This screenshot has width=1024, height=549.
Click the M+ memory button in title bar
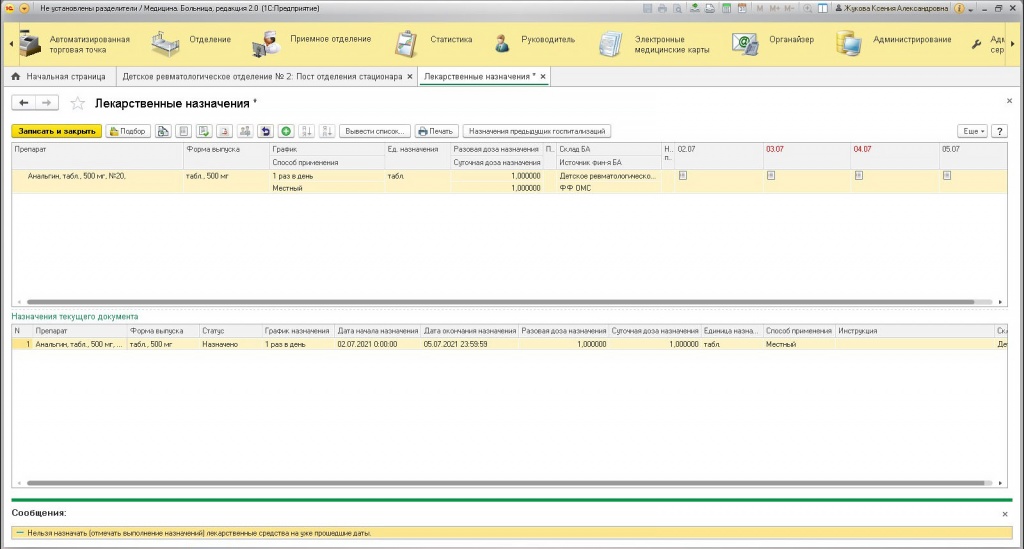pyautogui.click(x=775, y=8)
